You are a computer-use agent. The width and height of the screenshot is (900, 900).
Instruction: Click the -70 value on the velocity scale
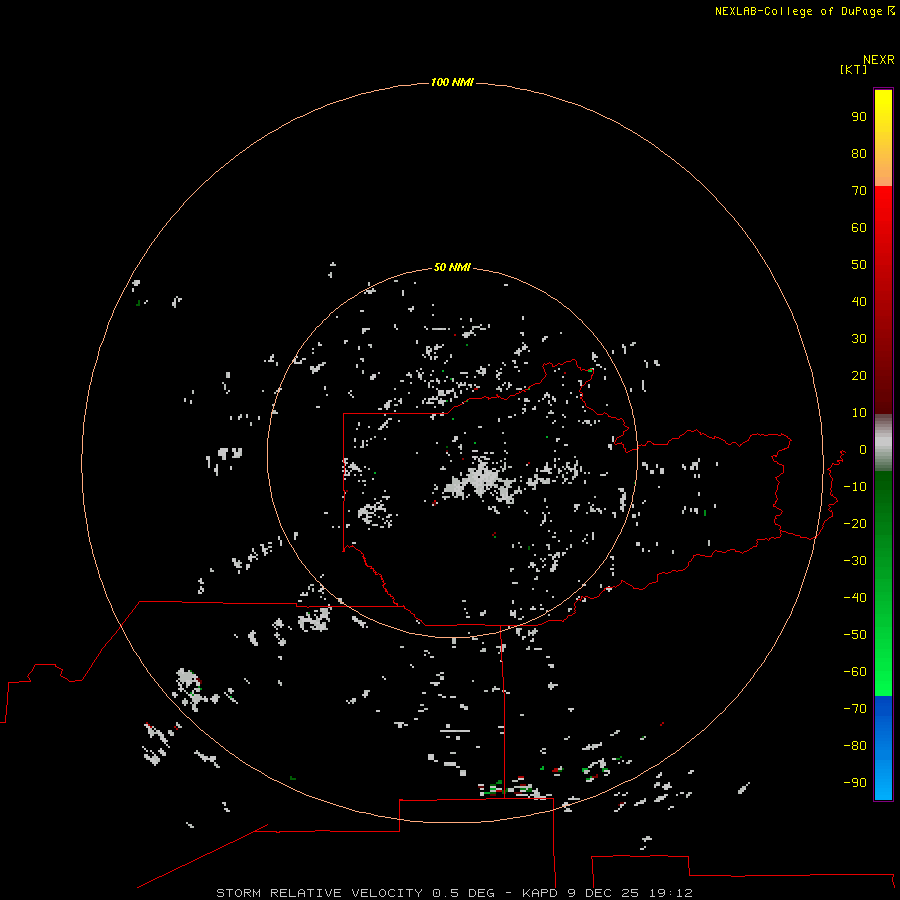point(855,708)
